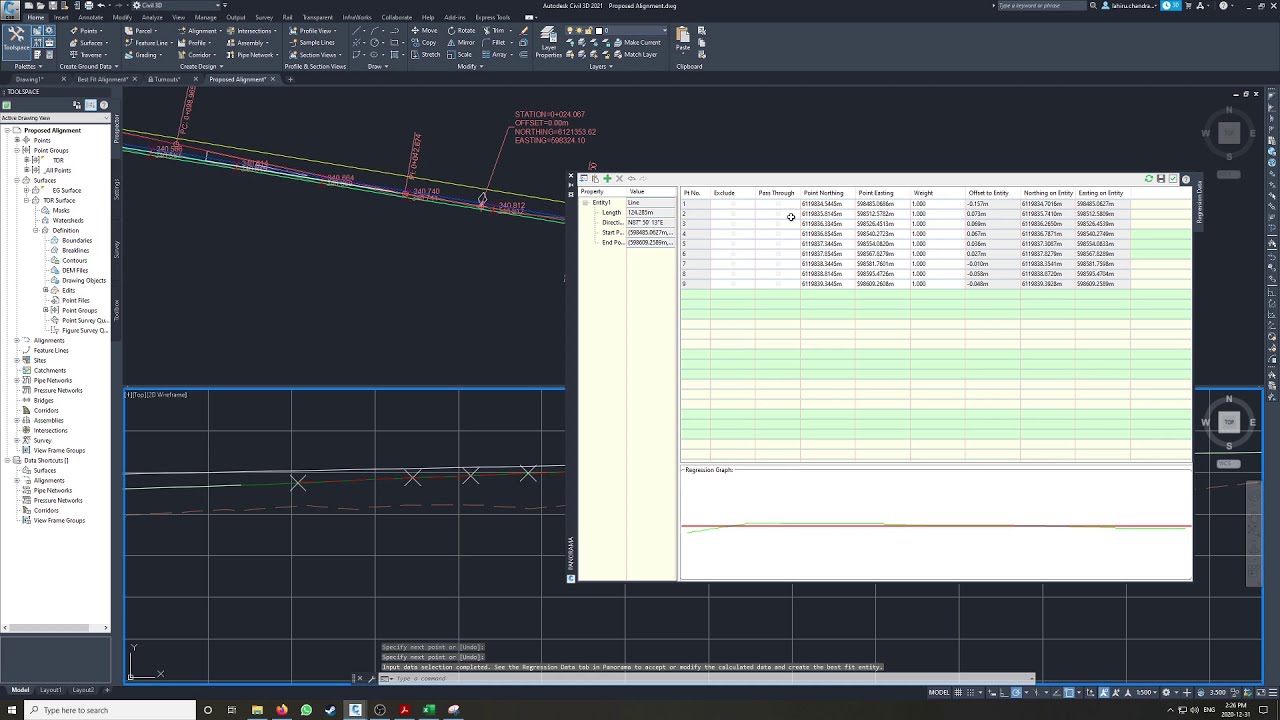Click Make Current layer tool
The image size is (1280, 720).
(636, 42)
